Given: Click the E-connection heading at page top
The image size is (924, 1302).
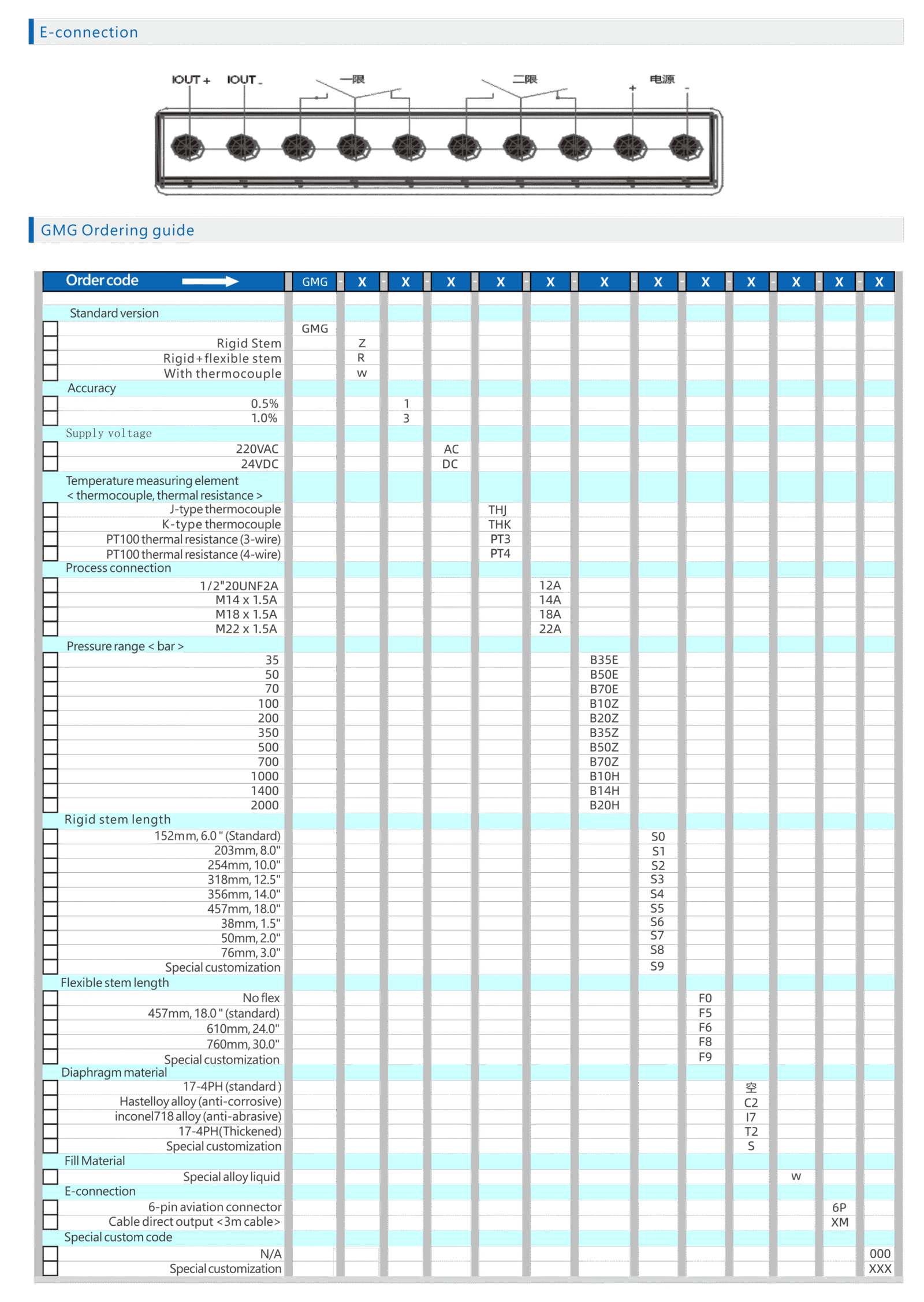Looking at the screenshot, I should tap(89, 32).
